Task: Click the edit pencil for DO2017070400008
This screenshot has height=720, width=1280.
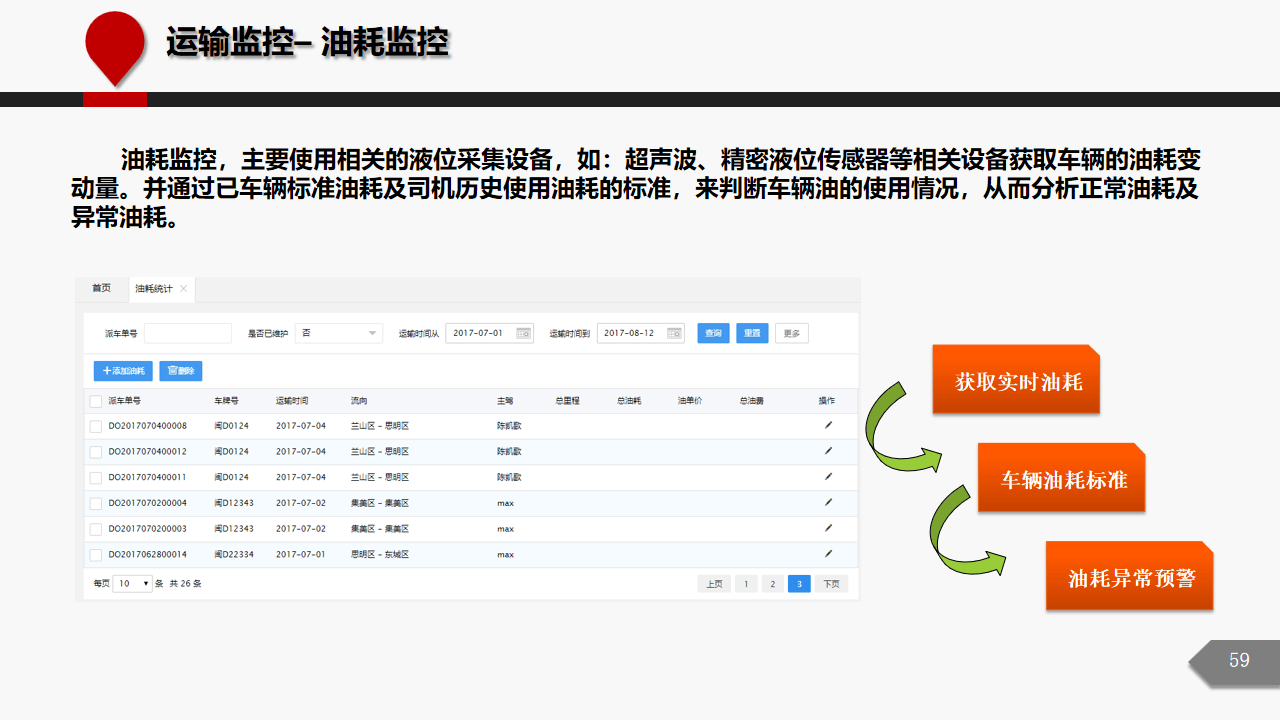Action: [x=828, y=425]
